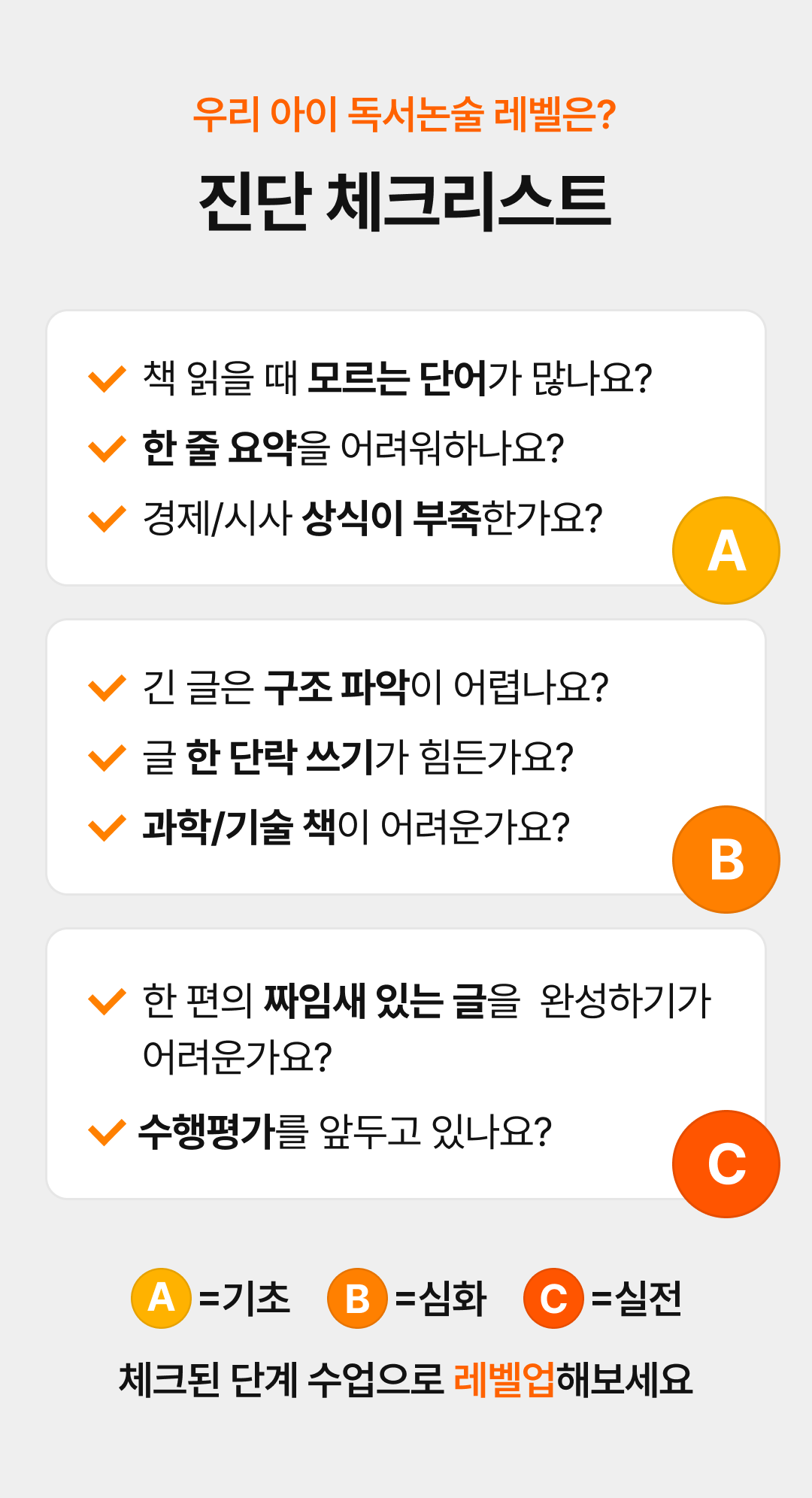Select the =기초 legend label
The height and width of the screenshot is (1498, 812).
coord(244,1298)
